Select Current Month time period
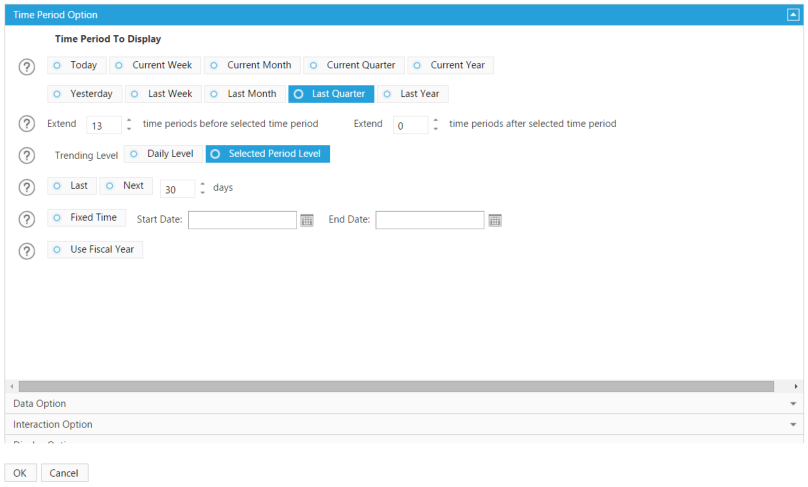Viewport: 808px width, 487px height. (x=252, y=65)
